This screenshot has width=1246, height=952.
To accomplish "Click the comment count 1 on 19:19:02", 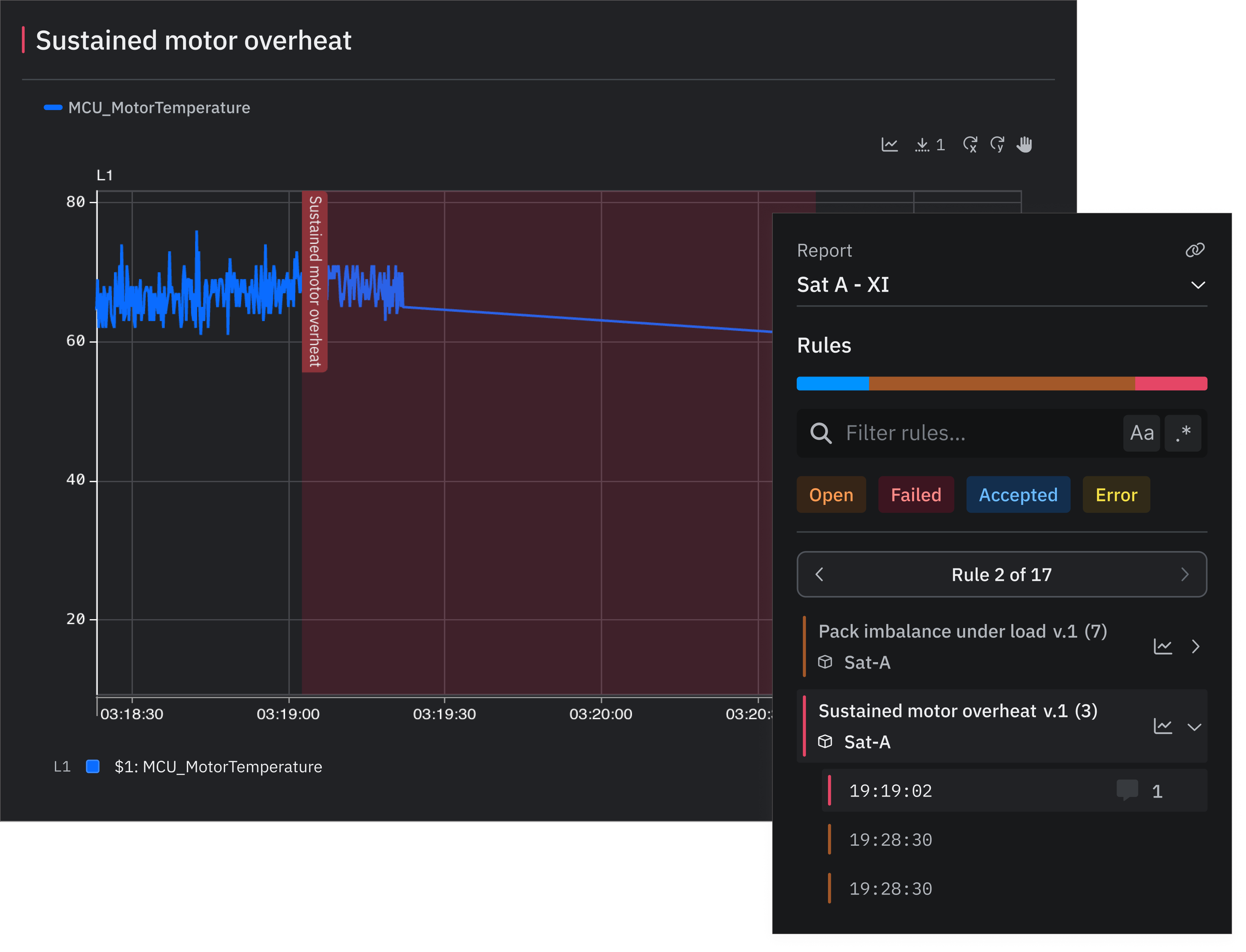I will pyautogui.click(x=1157, y=791).
